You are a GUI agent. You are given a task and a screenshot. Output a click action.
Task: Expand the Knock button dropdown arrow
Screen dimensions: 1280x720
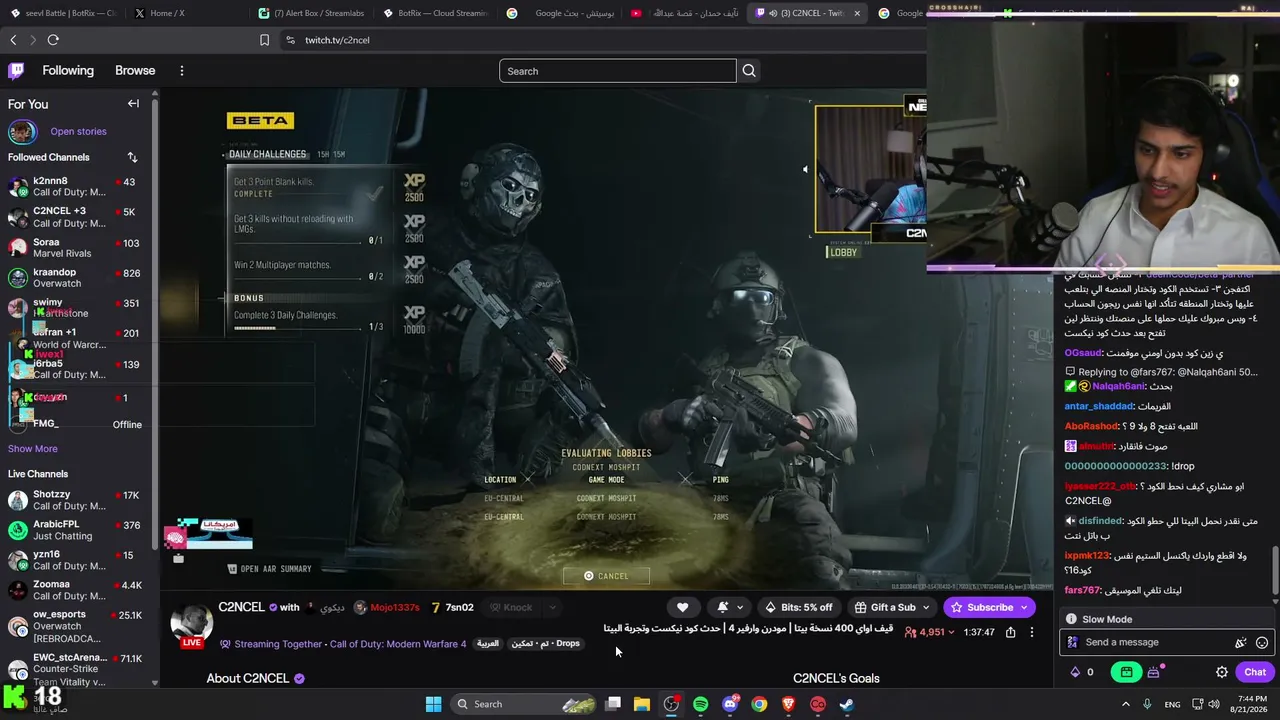552,607
